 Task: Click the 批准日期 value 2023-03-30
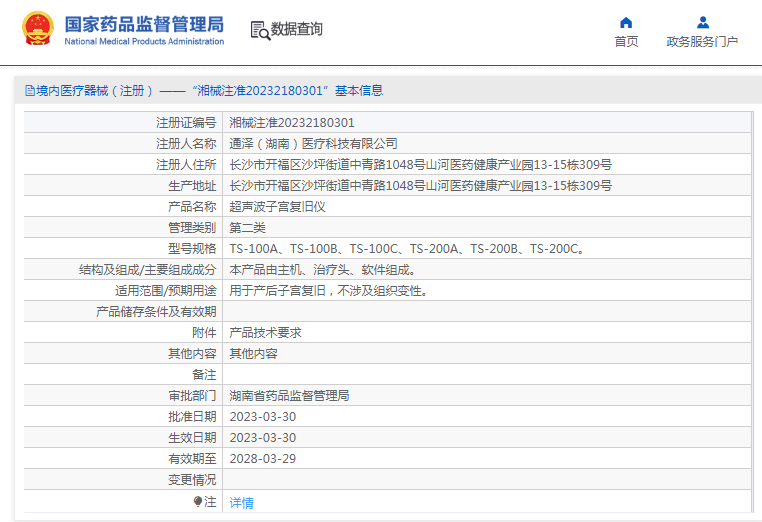click(263, 417)
